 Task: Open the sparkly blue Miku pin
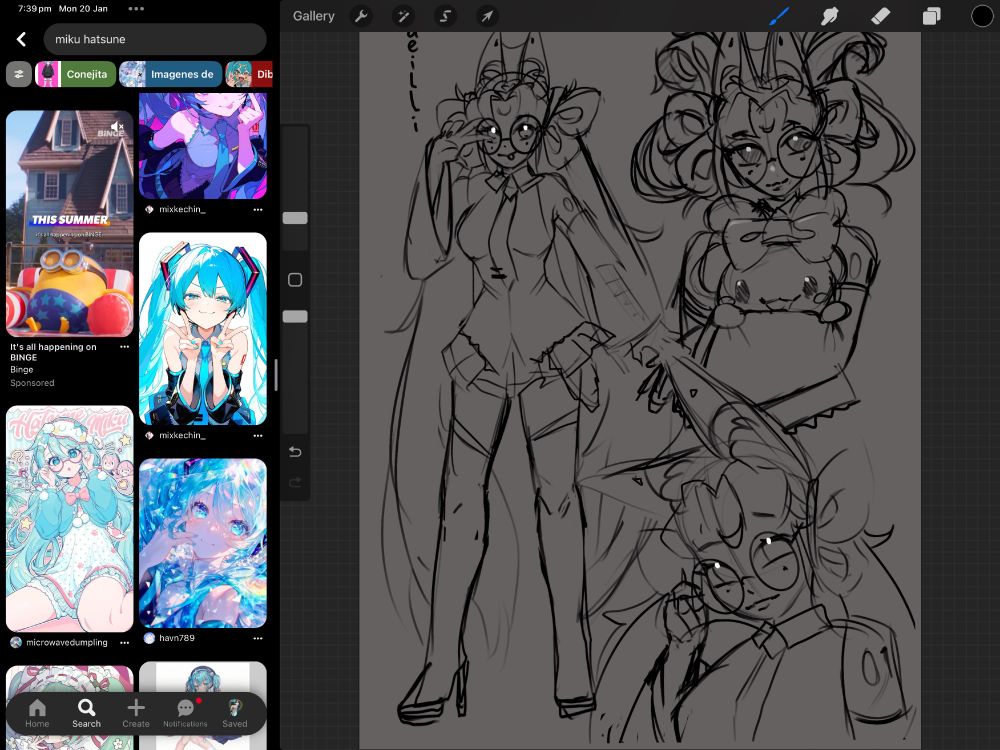tap(203, 543)
